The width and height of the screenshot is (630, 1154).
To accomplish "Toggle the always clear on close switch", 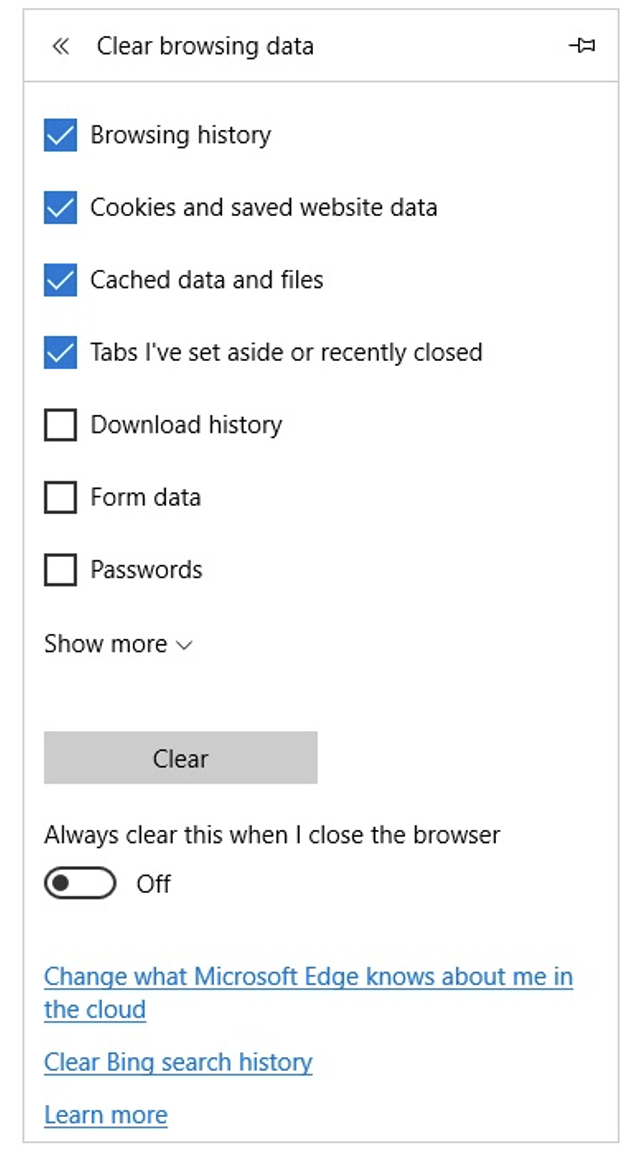I will click(80, 884).
